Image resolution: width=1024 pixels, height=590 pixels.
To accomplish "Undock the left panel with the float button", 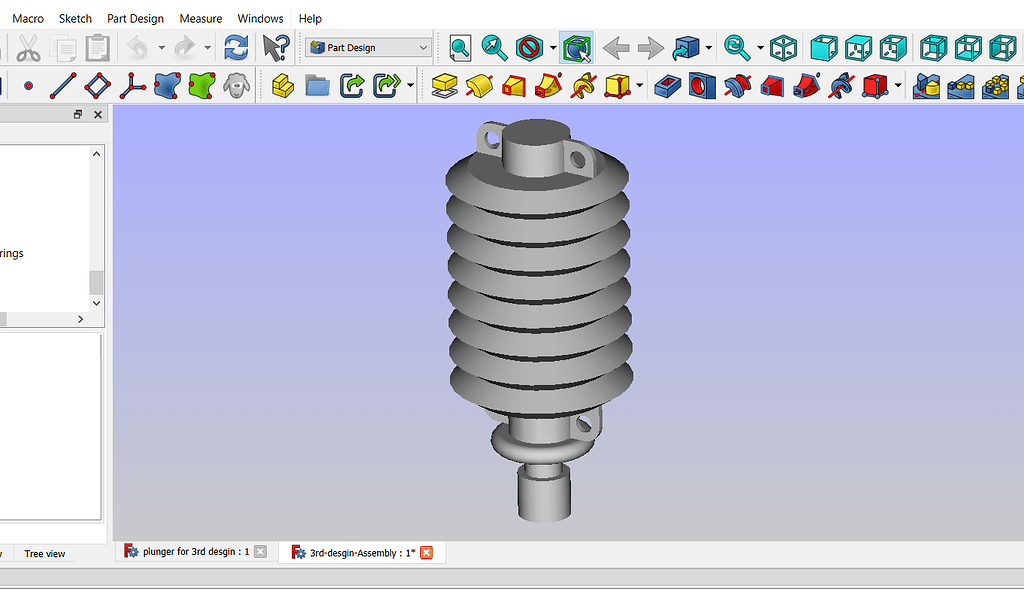I will (x=77, y=114).
